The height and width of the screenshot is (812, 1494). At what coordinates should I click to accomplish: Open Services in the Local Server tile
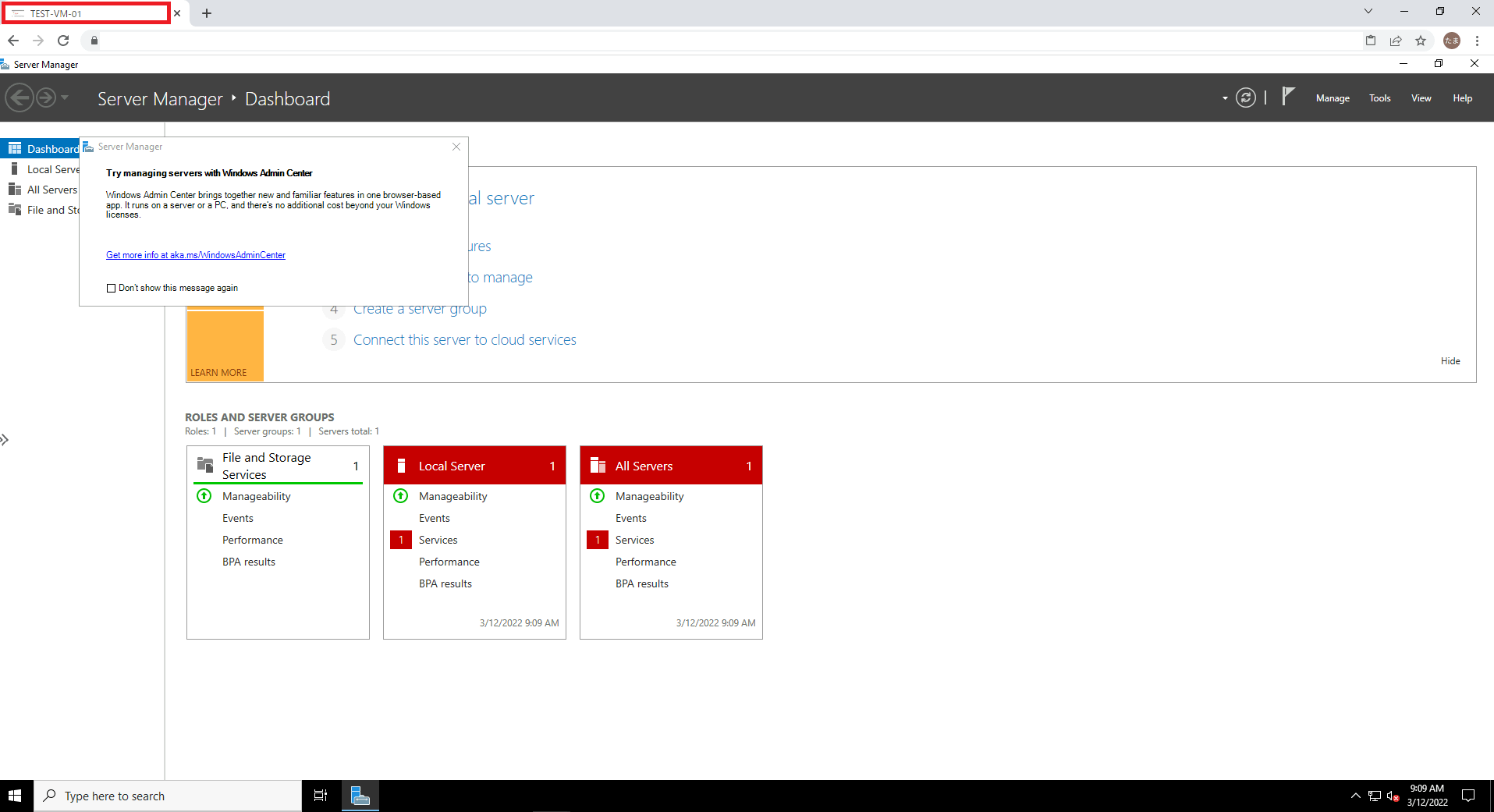tap(438, 540)
